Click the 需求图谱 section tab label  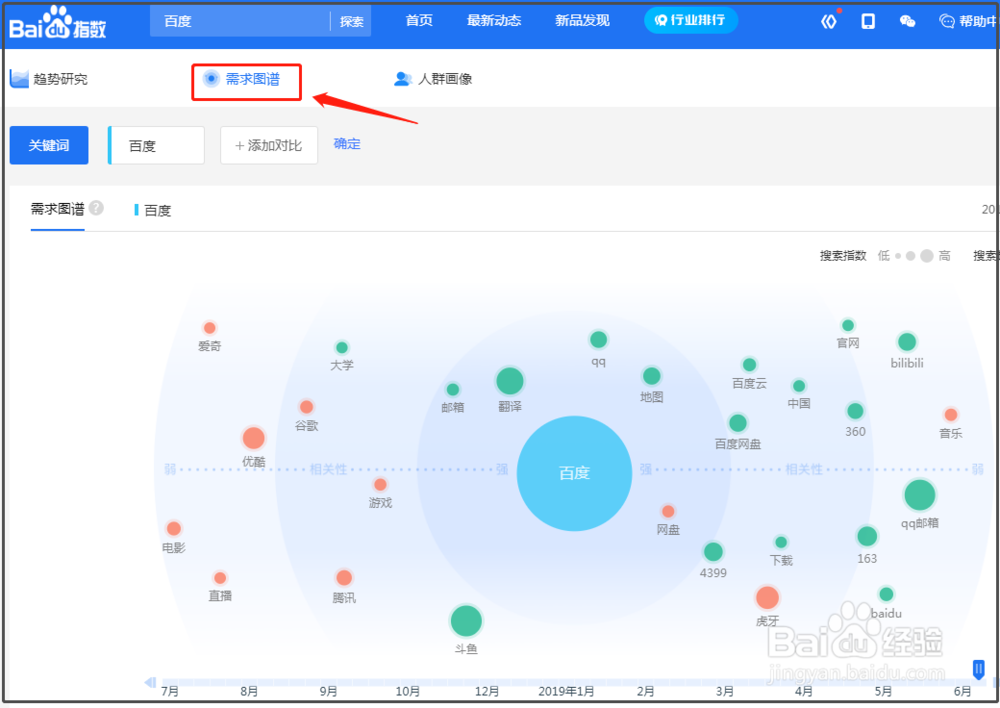pos(57,209)
